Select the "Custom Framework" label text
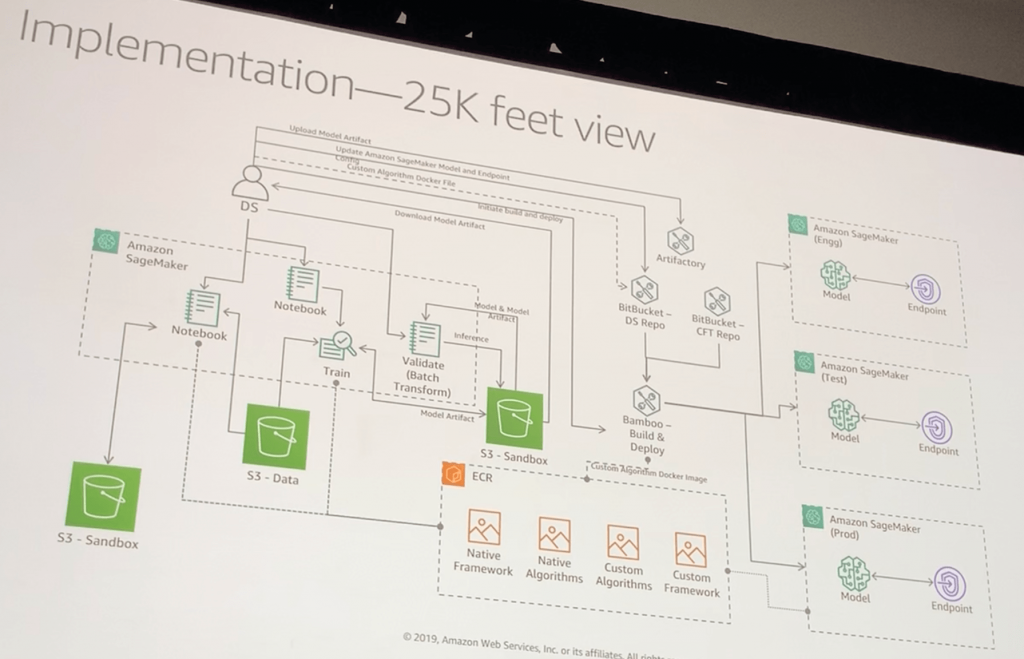 click(x=692, y=584)
